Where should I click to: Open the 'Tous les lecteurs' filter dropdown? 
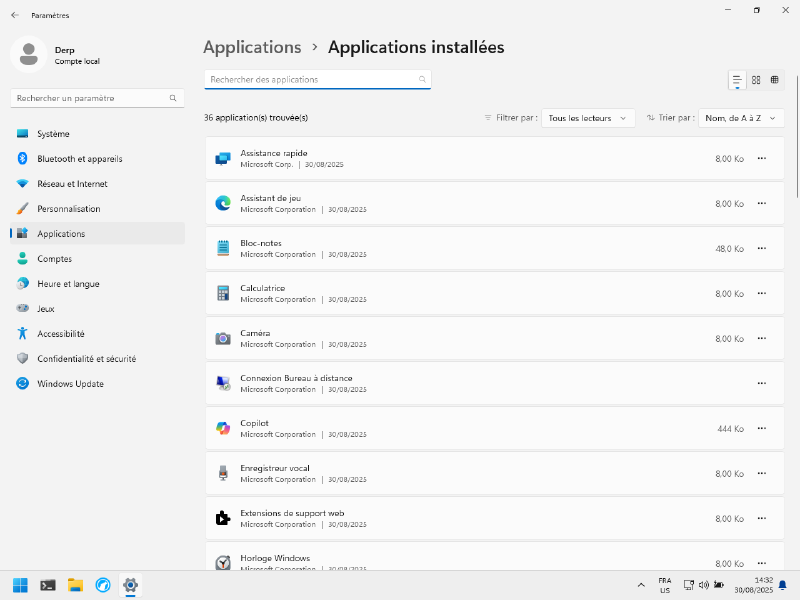(585, 117)
